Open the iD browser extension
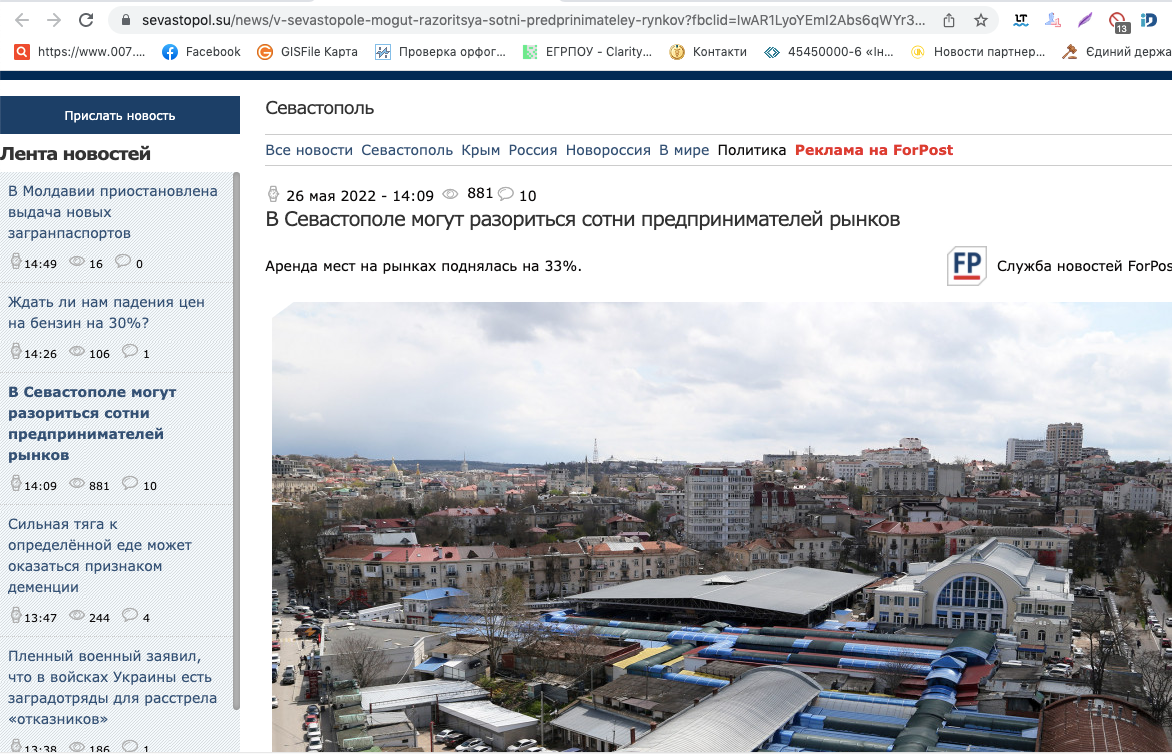1172x754 pixels. (x=1149, y=20)
